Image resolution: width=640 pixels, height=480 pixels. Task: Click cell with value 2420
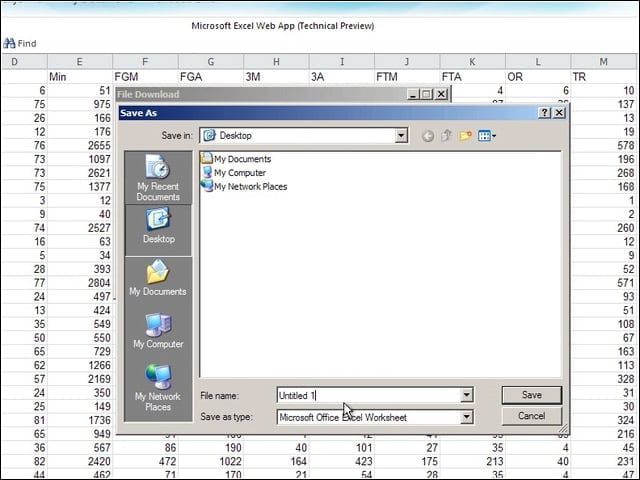tap(80, 461)
